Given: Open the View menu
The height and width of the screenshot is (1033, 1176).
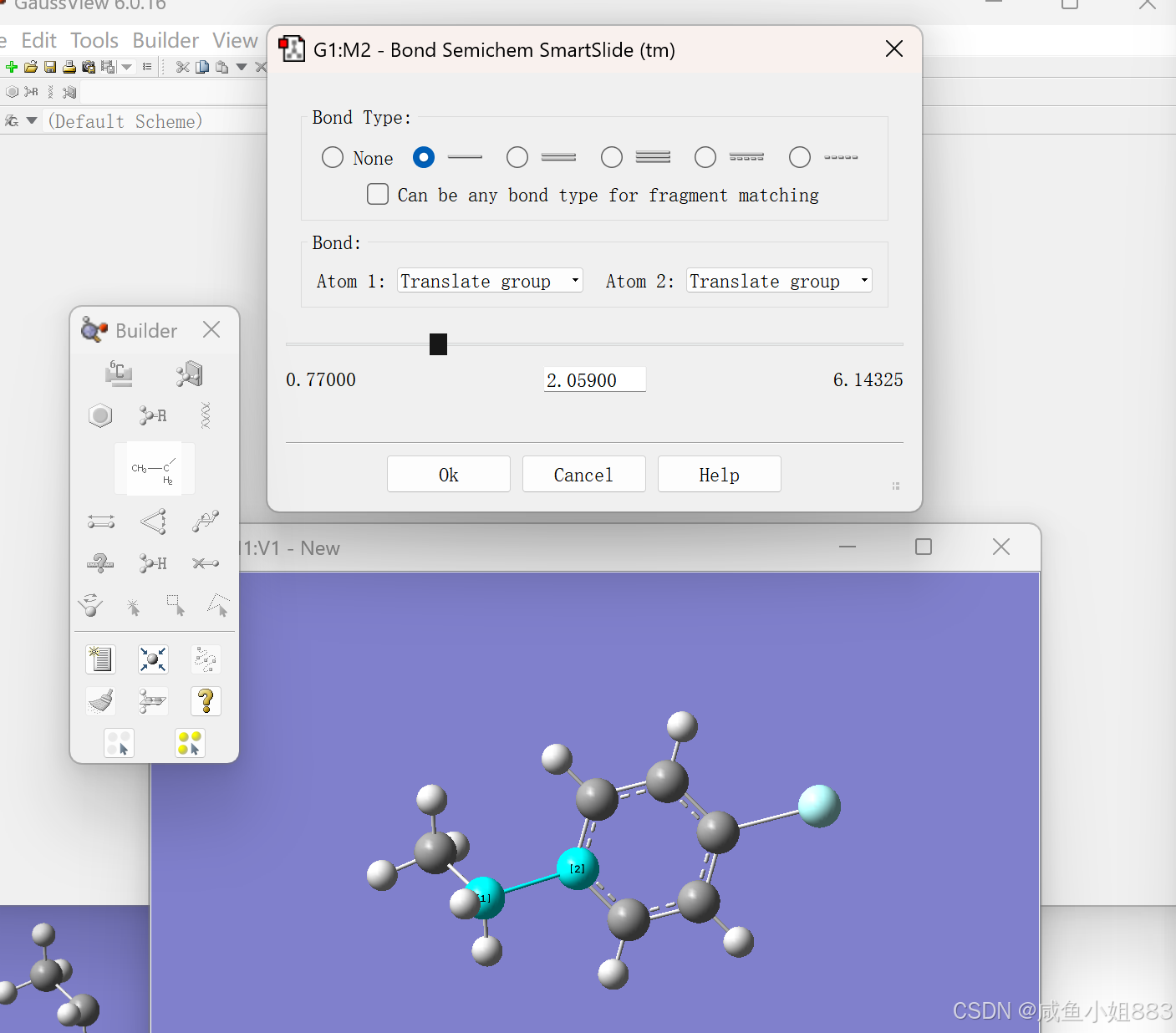Looking at the screenshot, I should [235, 40].
